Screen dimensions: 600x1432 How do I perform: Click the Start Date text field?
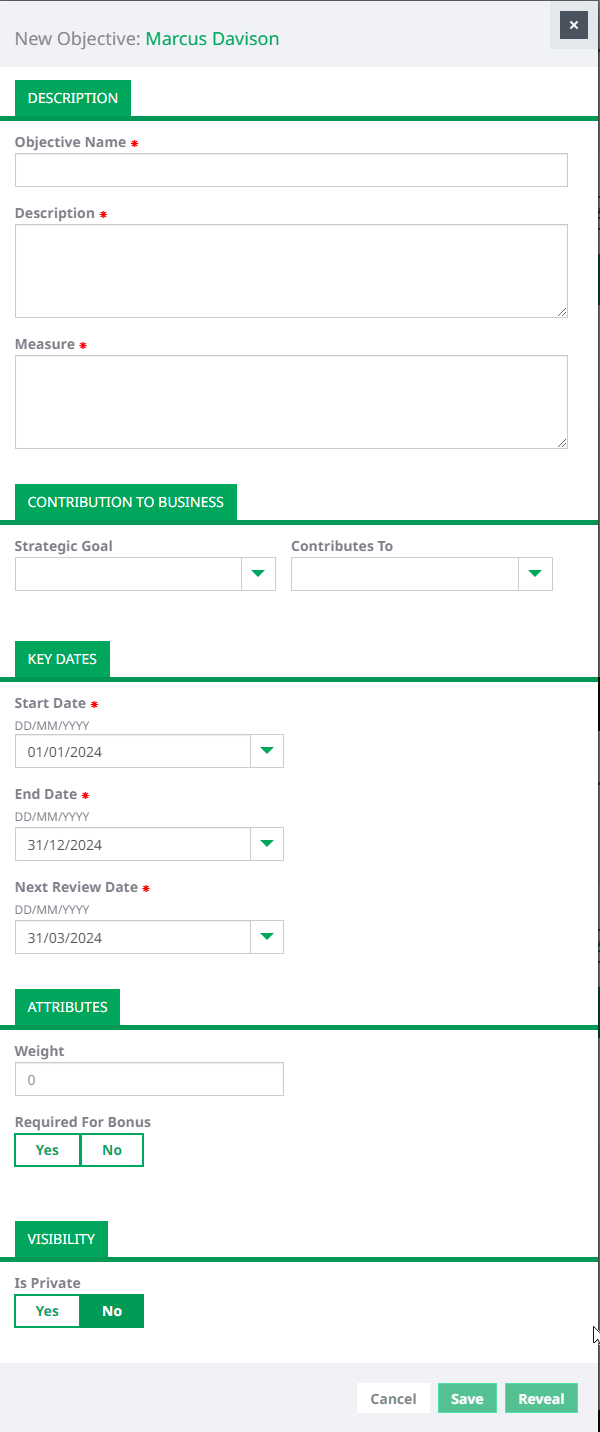tap(132, 751)
